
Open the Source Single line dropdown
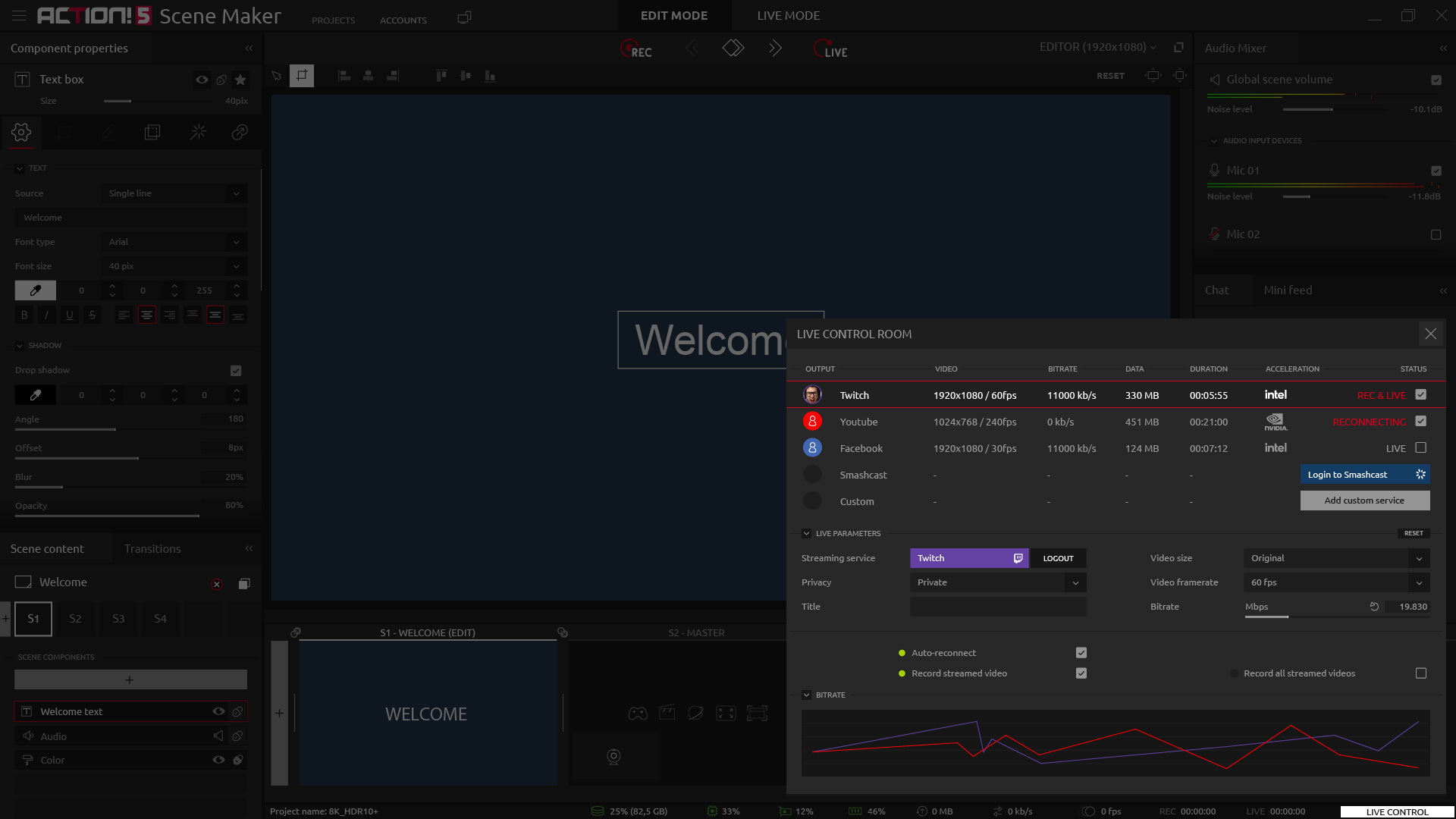click(x=174, y=193)
